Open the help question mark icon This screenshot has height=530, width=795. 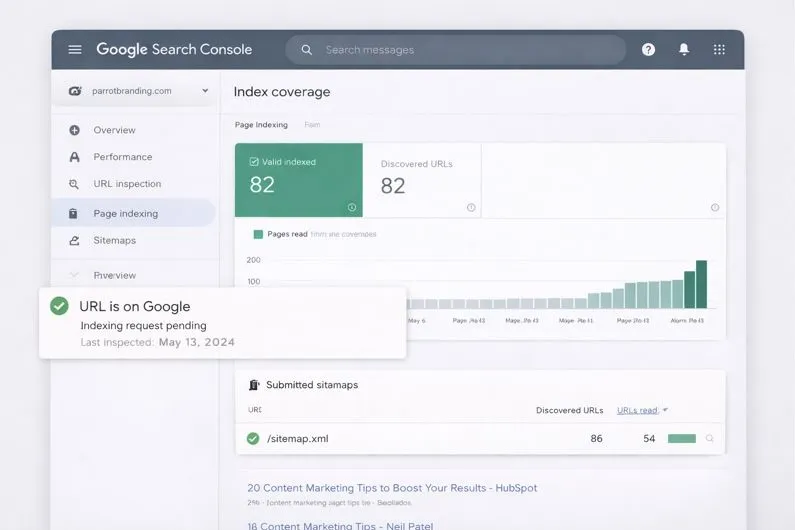tap(648, 50)
